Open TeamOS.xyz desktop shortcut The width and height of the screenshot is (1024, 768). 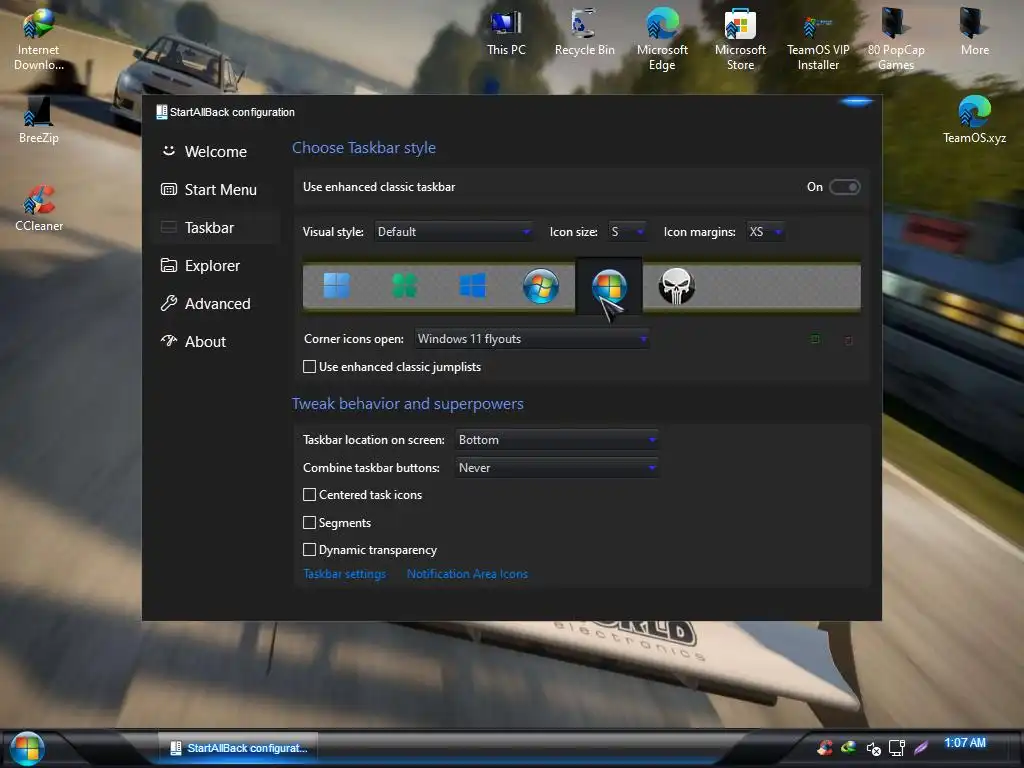click(x=974, y=120)
